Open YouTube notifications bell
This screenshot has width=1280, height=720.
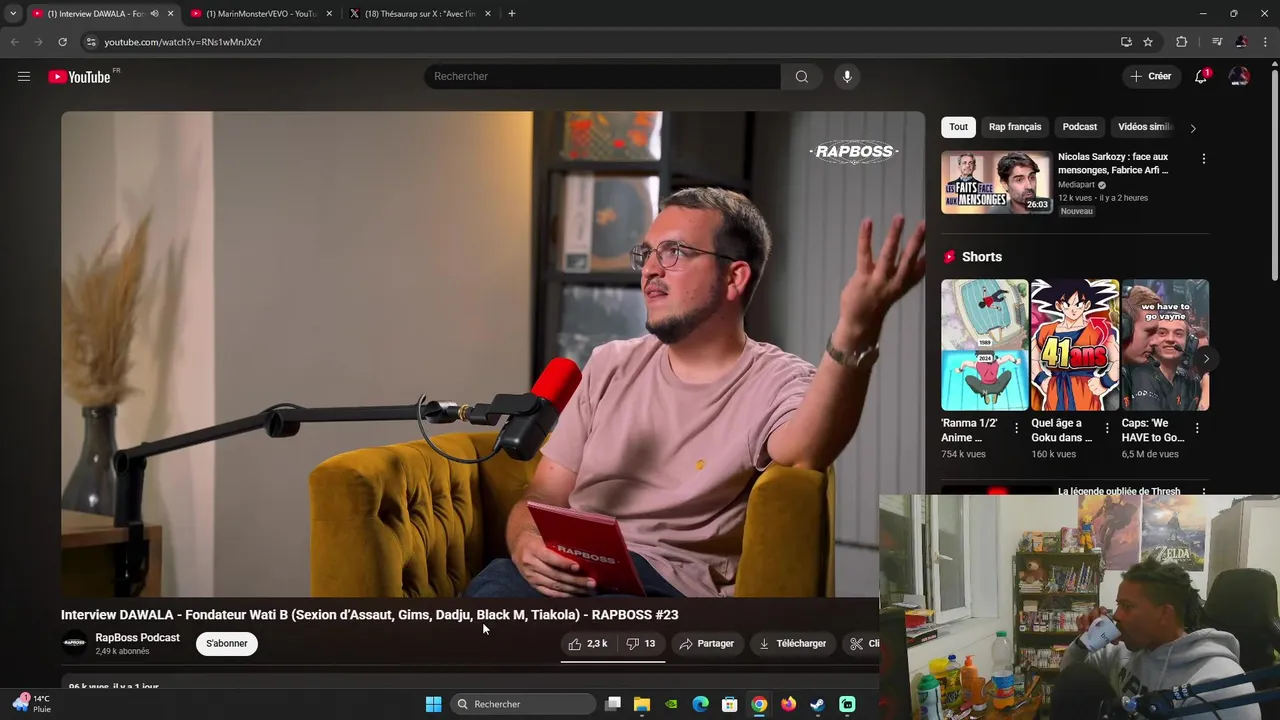tap(1201, 76)
